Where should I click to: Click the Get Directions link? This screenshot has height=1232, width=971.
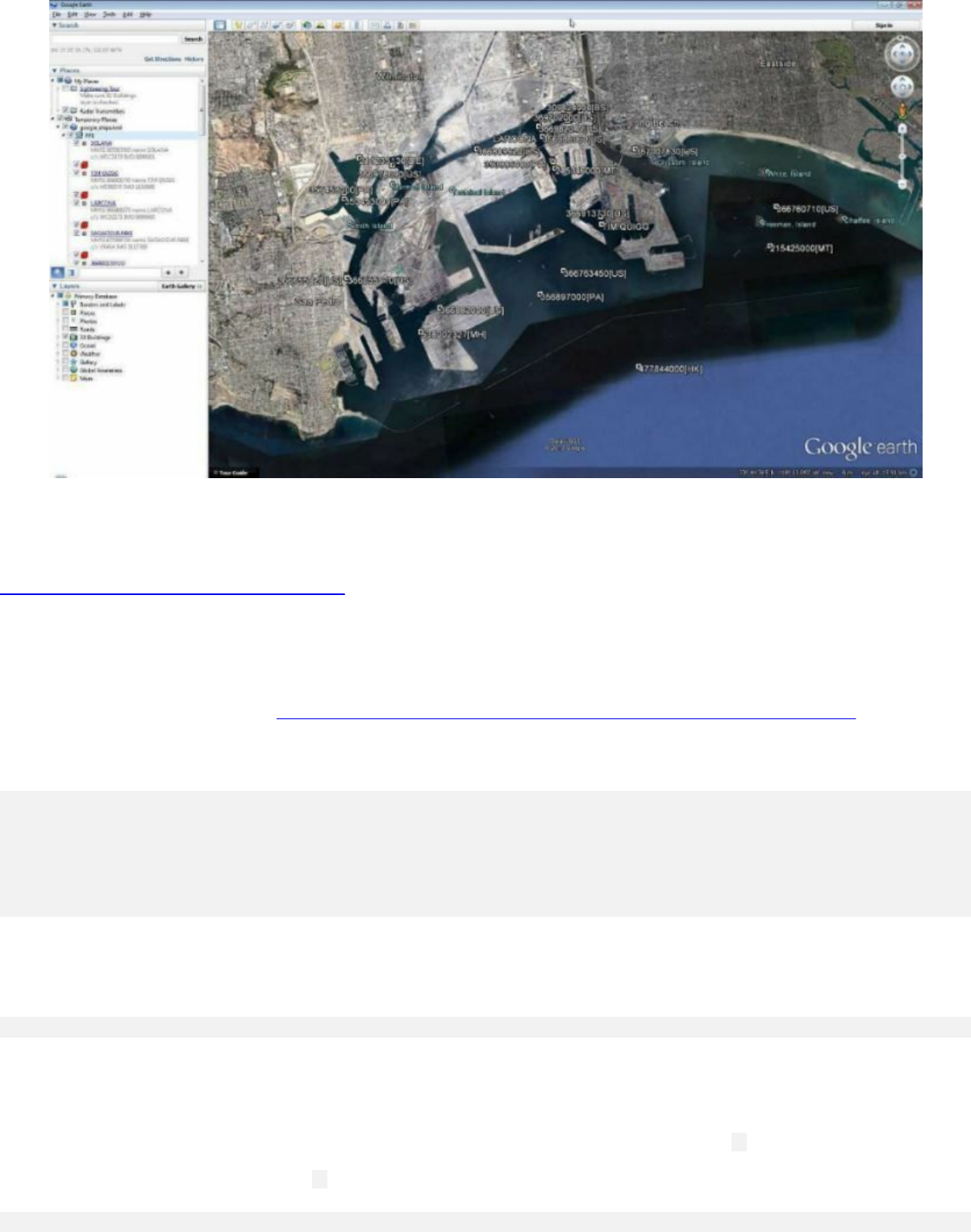[x=163, y=59]
